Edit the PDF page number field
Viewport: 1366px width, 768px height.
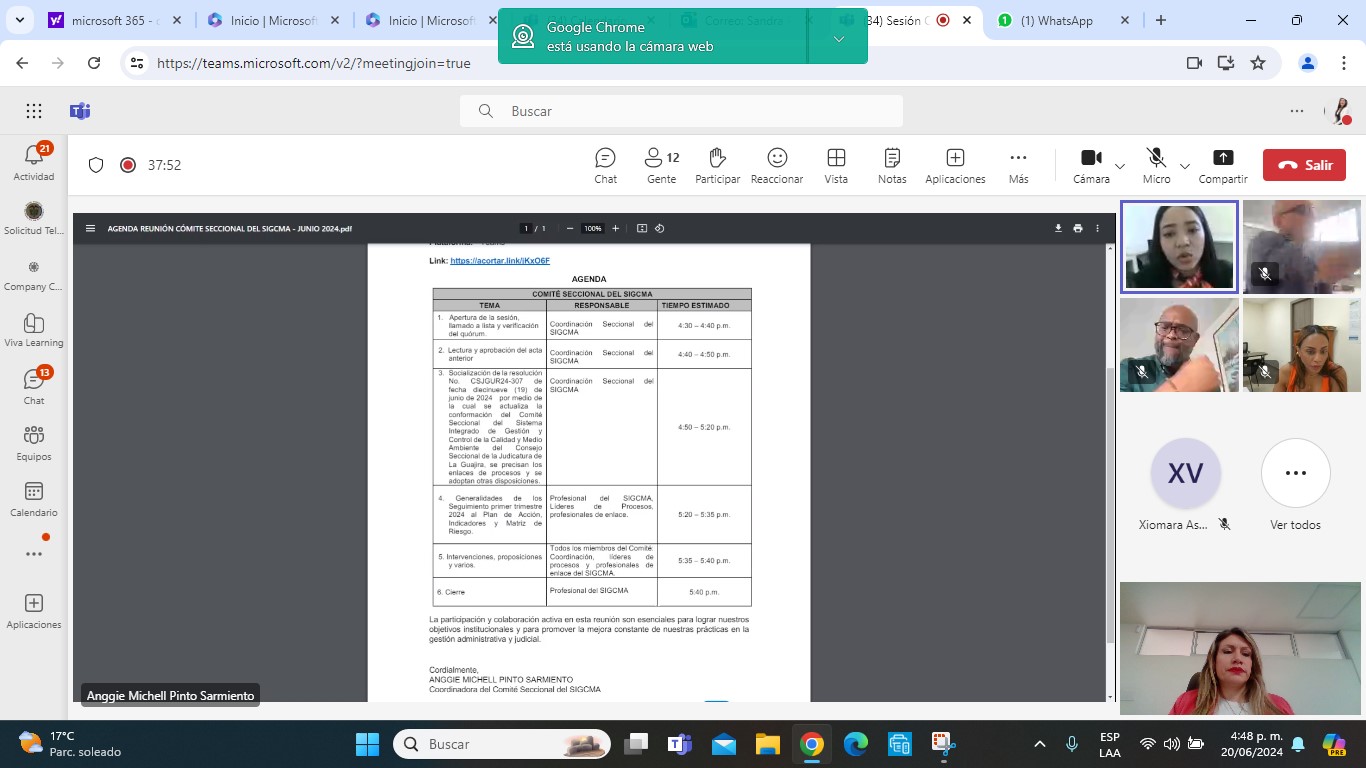526,228
